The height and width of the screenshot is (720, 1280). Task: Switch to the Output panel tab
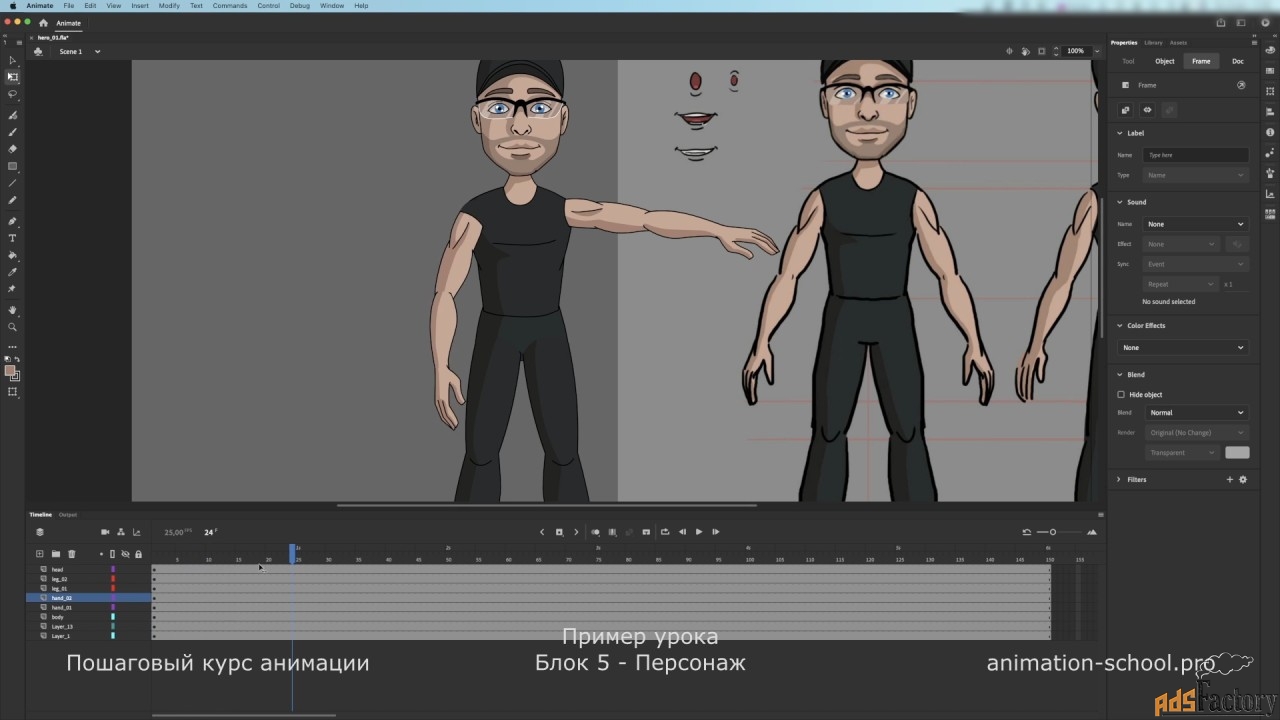coord(67,515)
